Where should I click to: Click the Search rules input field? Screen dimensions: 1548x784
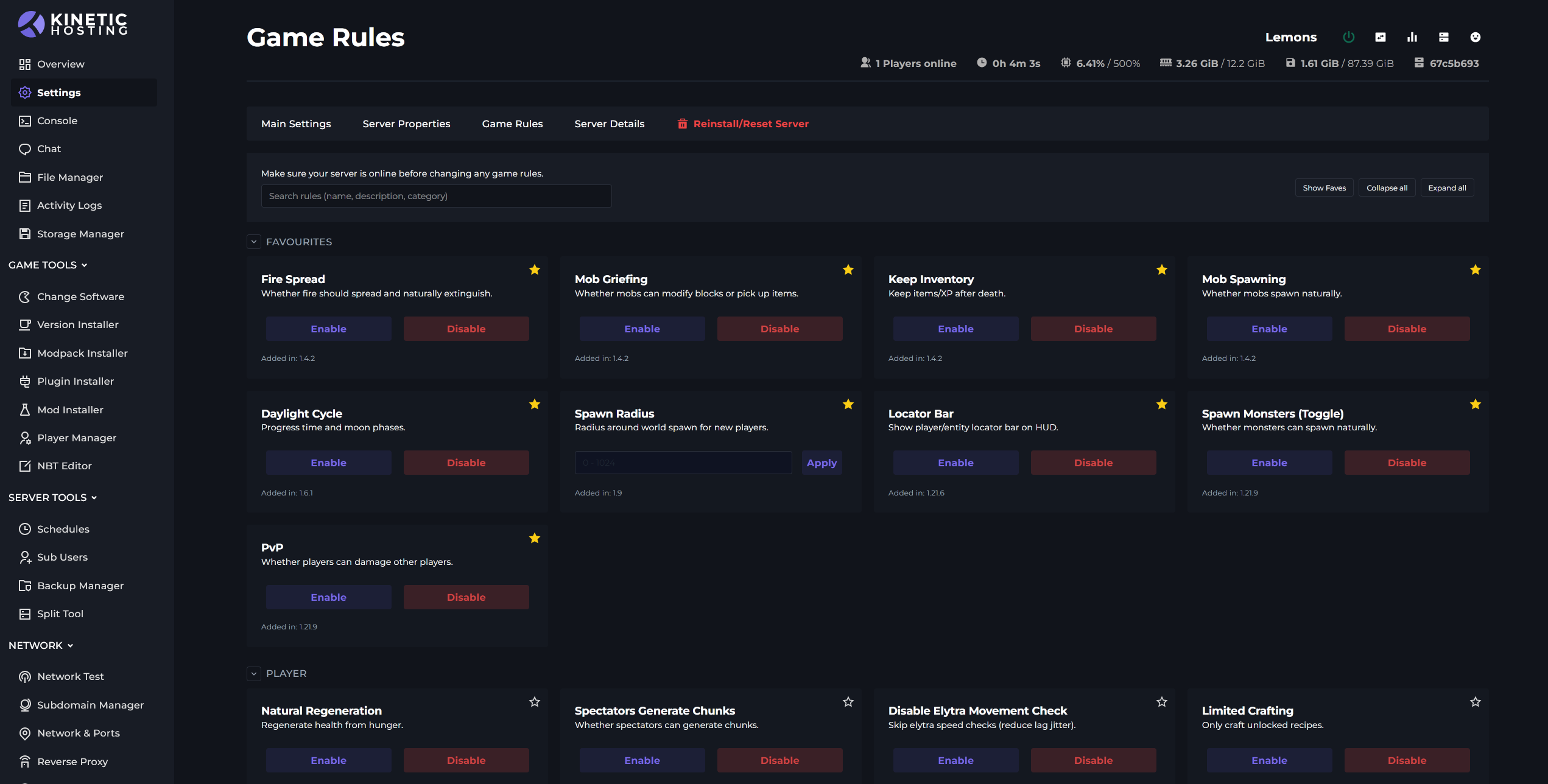coord(436,196)
